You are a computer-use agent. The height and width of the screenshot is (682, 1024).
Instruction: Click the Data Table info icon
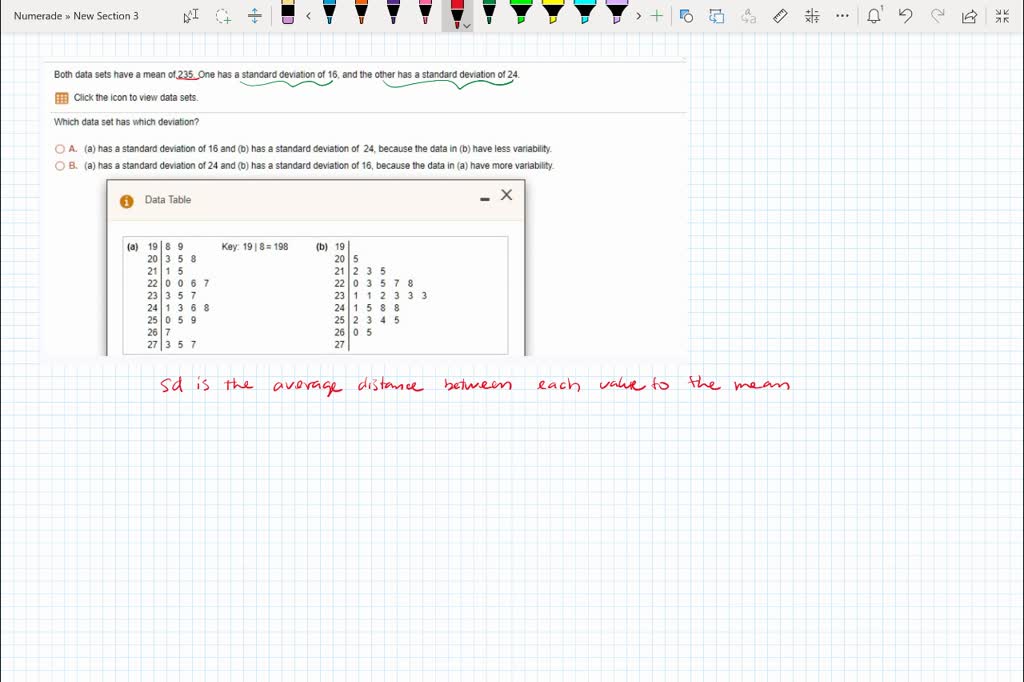127,201
